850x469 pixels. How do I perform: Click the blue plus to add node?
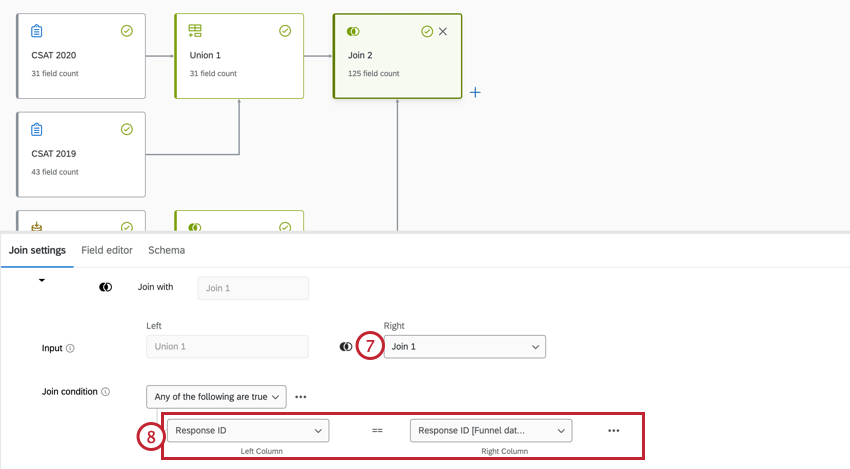tap(475, 92)
